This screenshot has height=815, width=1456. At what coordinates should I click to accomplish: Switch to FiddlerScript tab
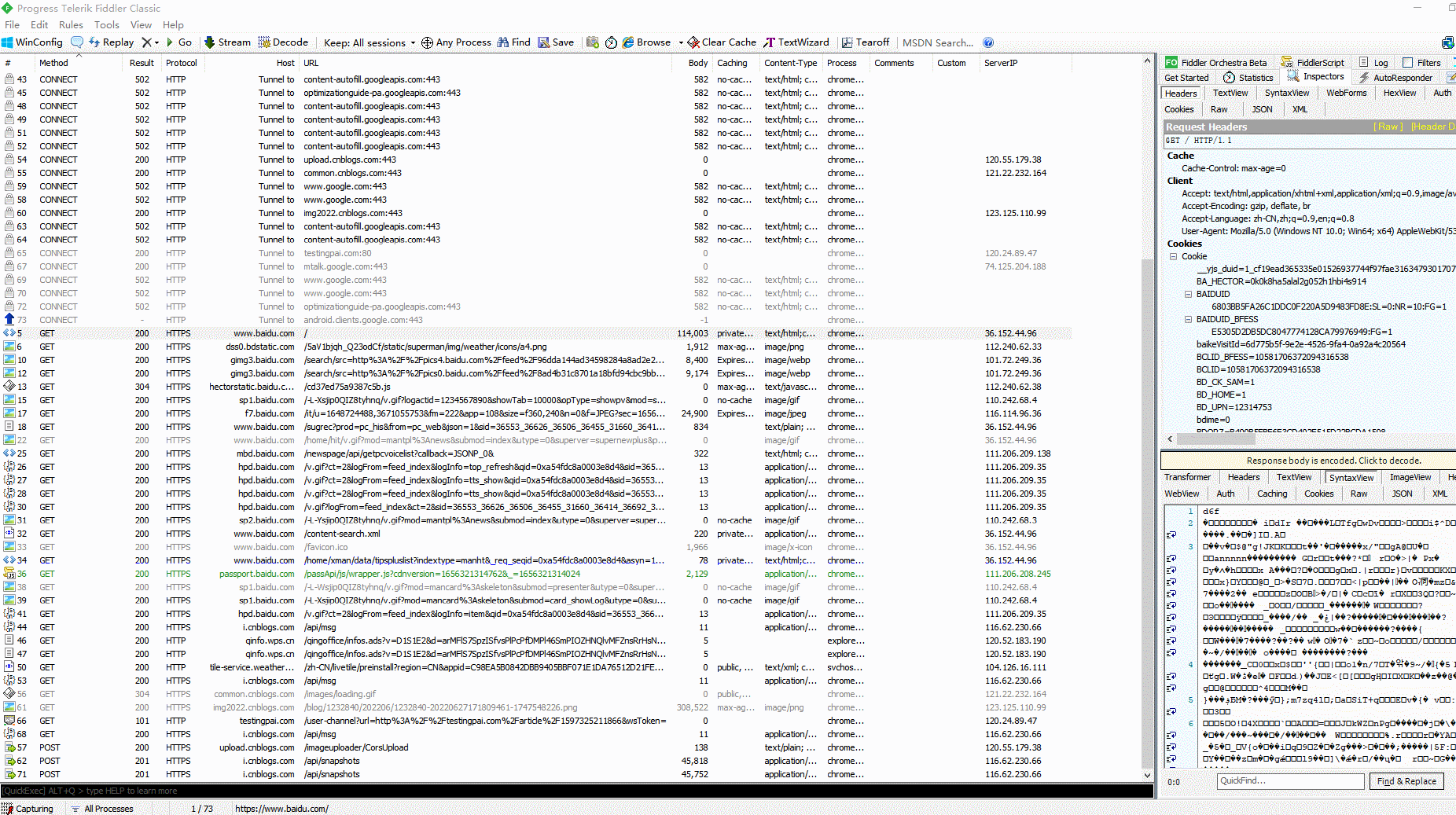pos(1312,63)
